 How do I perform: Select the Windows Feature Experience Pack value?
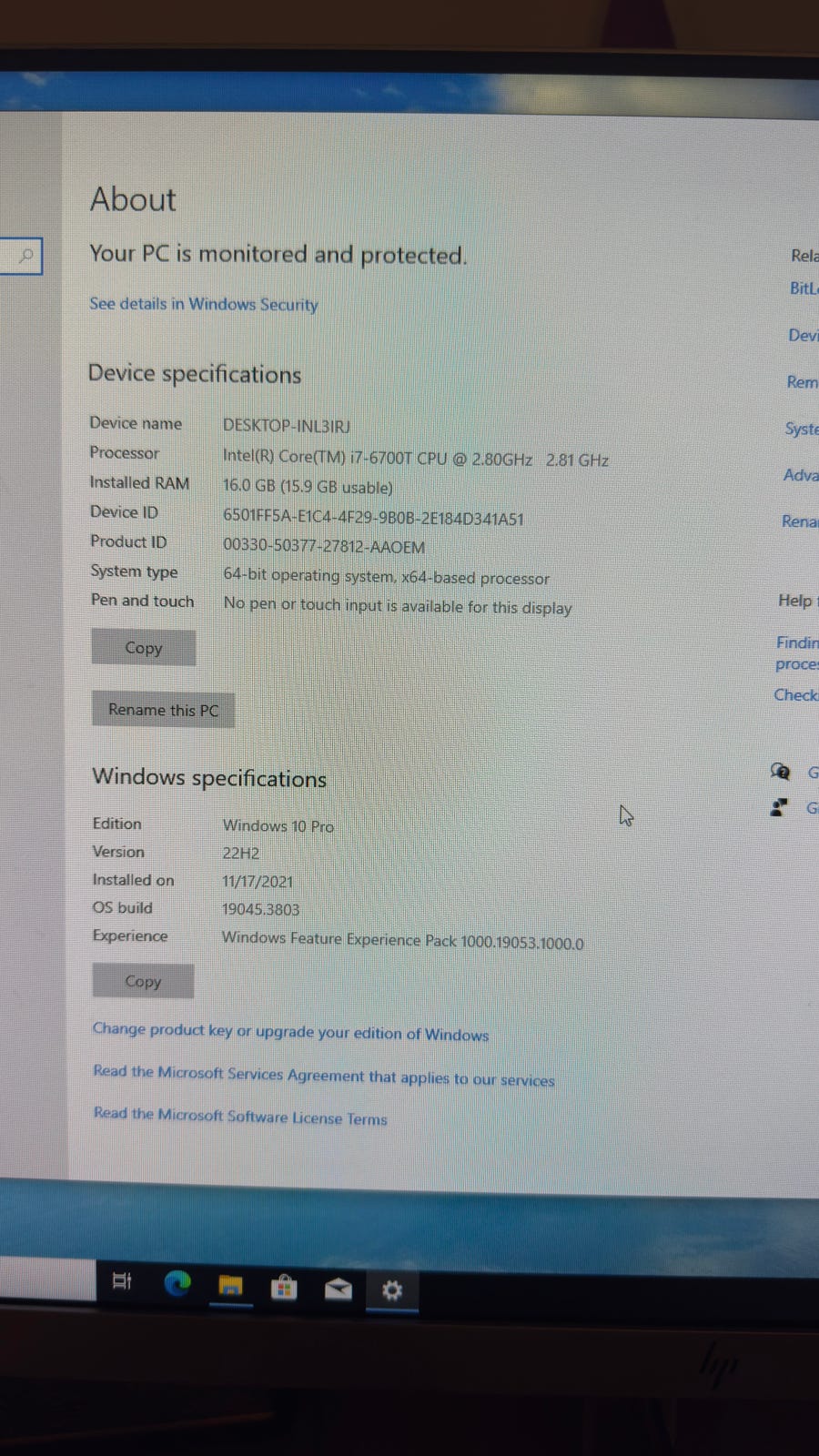[x=403, y=941]
